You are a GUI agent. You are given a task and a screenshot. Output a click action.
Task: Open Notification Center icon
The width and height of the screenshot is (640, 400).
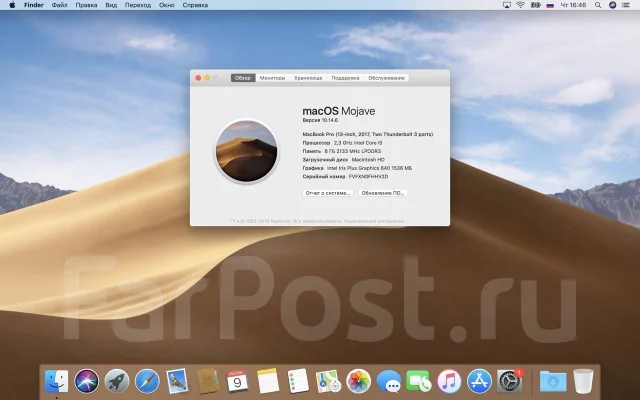626,5
